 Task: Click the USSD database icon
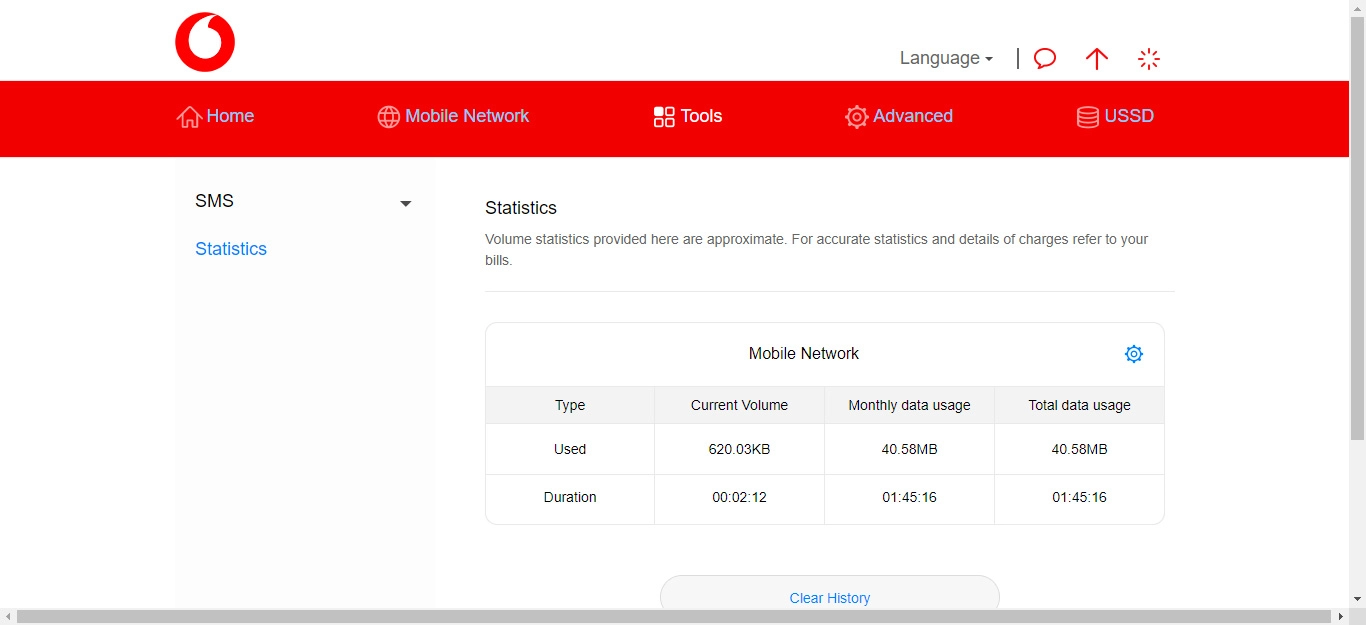1087,116
